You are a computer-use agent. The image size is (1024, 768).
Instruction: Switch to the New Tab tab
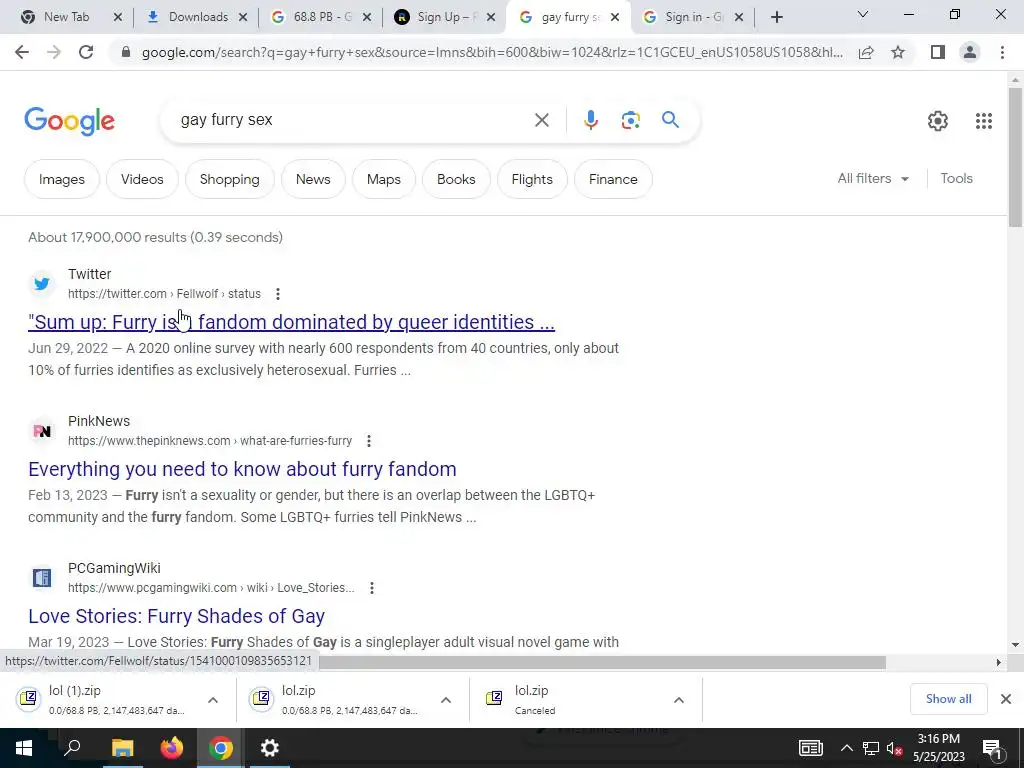pos(66,17)
